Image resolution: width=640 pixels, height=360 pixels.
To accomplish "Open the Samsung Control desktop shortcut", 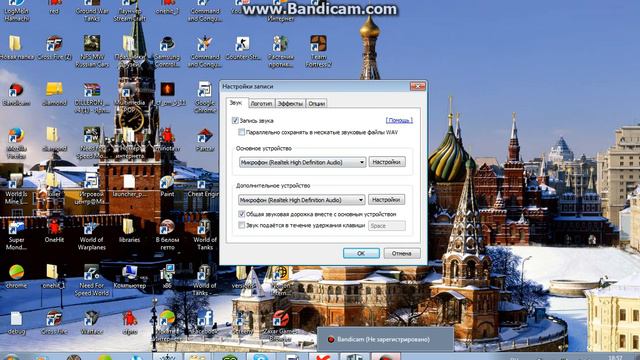I will 167,51.
